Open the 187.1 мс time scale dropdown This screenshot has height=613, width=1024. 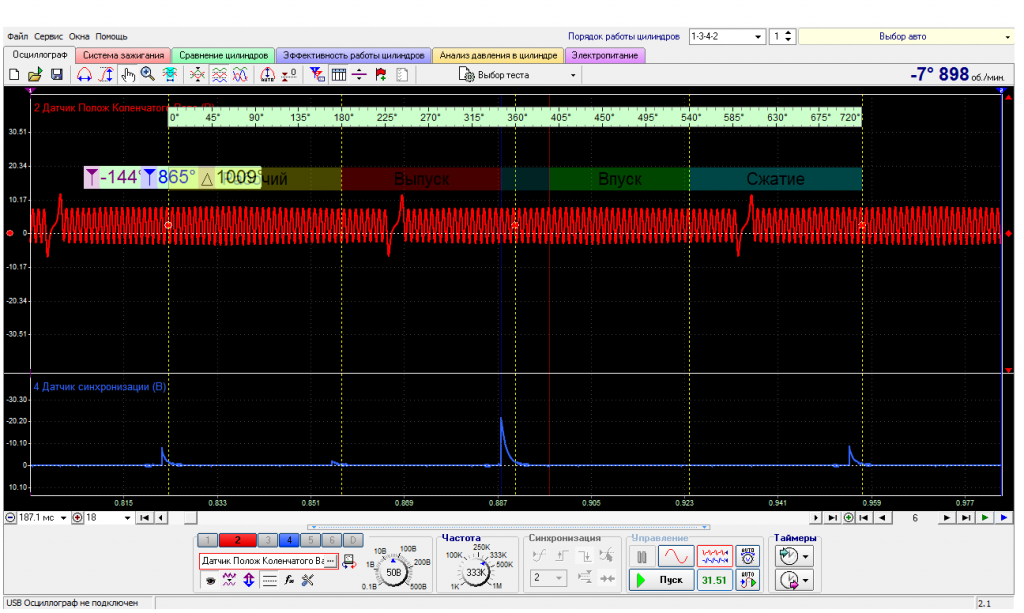pos(63,518)
